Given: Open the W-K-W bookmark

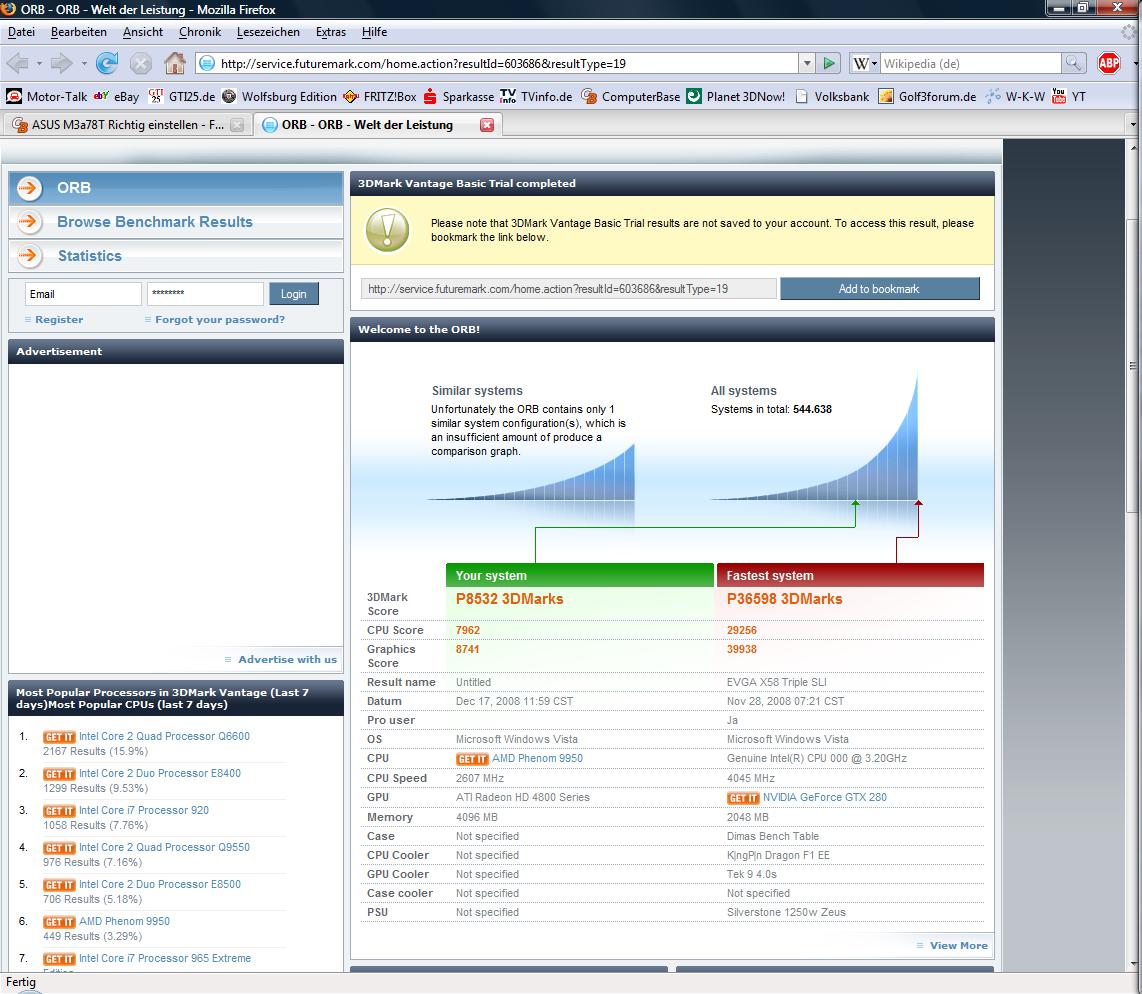Looking at the screenshot, I should click(x=1015, y=96).
